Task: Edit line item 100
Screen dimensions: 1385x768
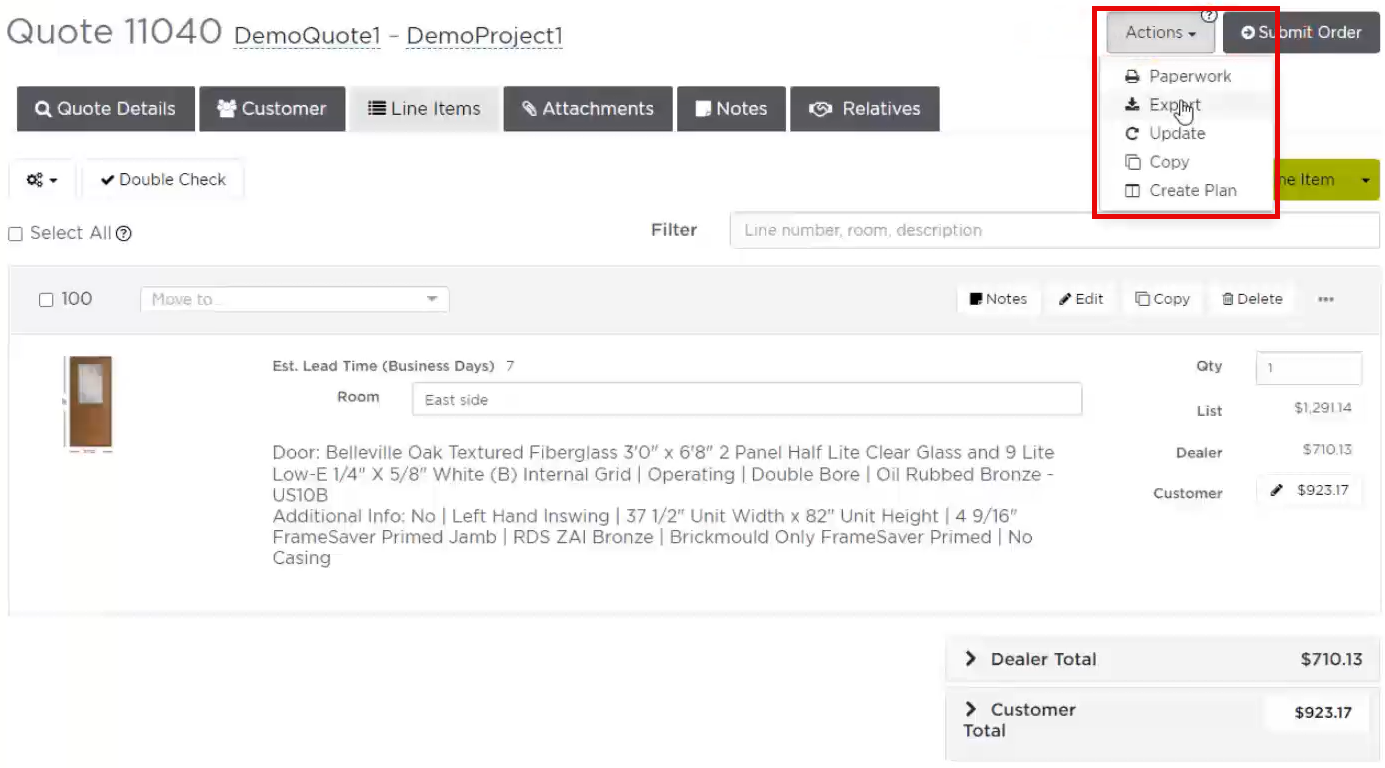Action: click(1081, 299)
